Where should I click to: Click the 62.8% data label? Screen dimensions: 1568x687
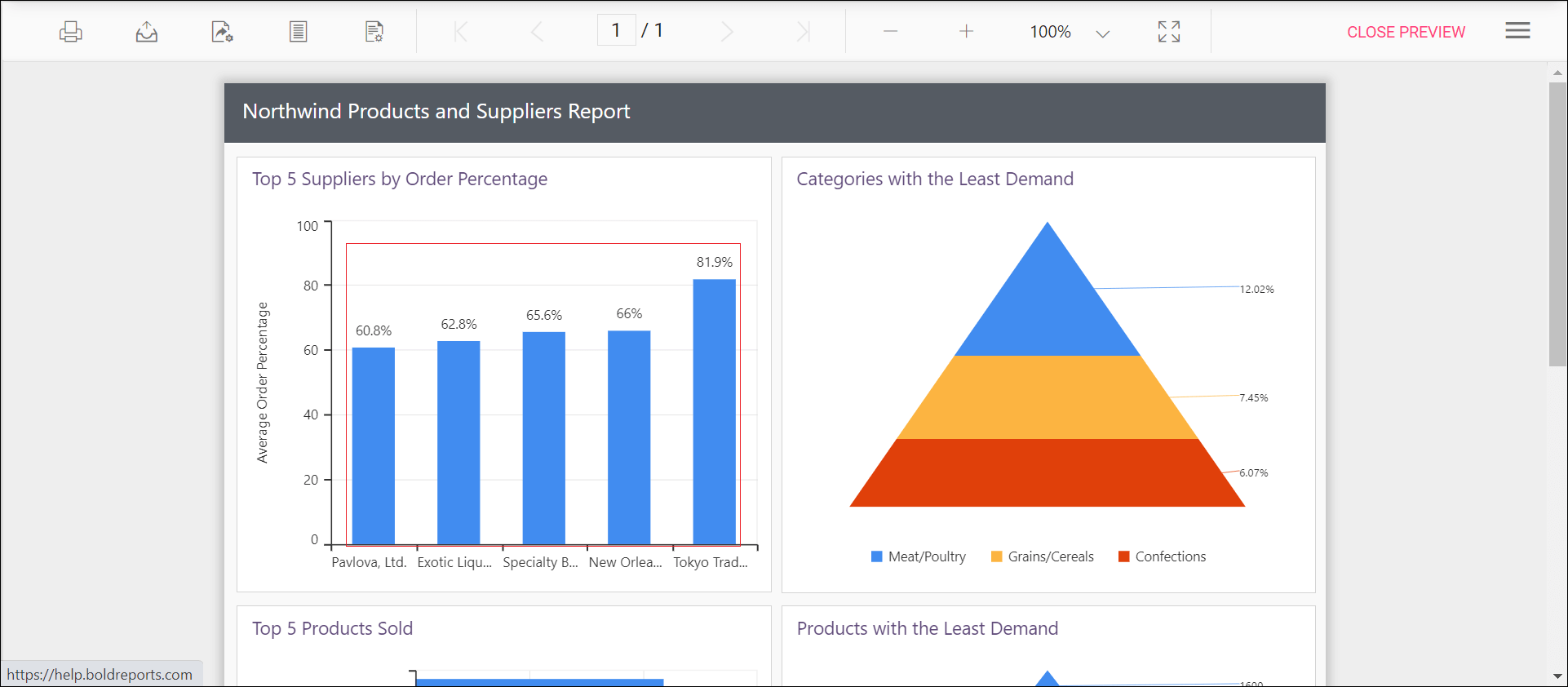click(x=458, y=324)
